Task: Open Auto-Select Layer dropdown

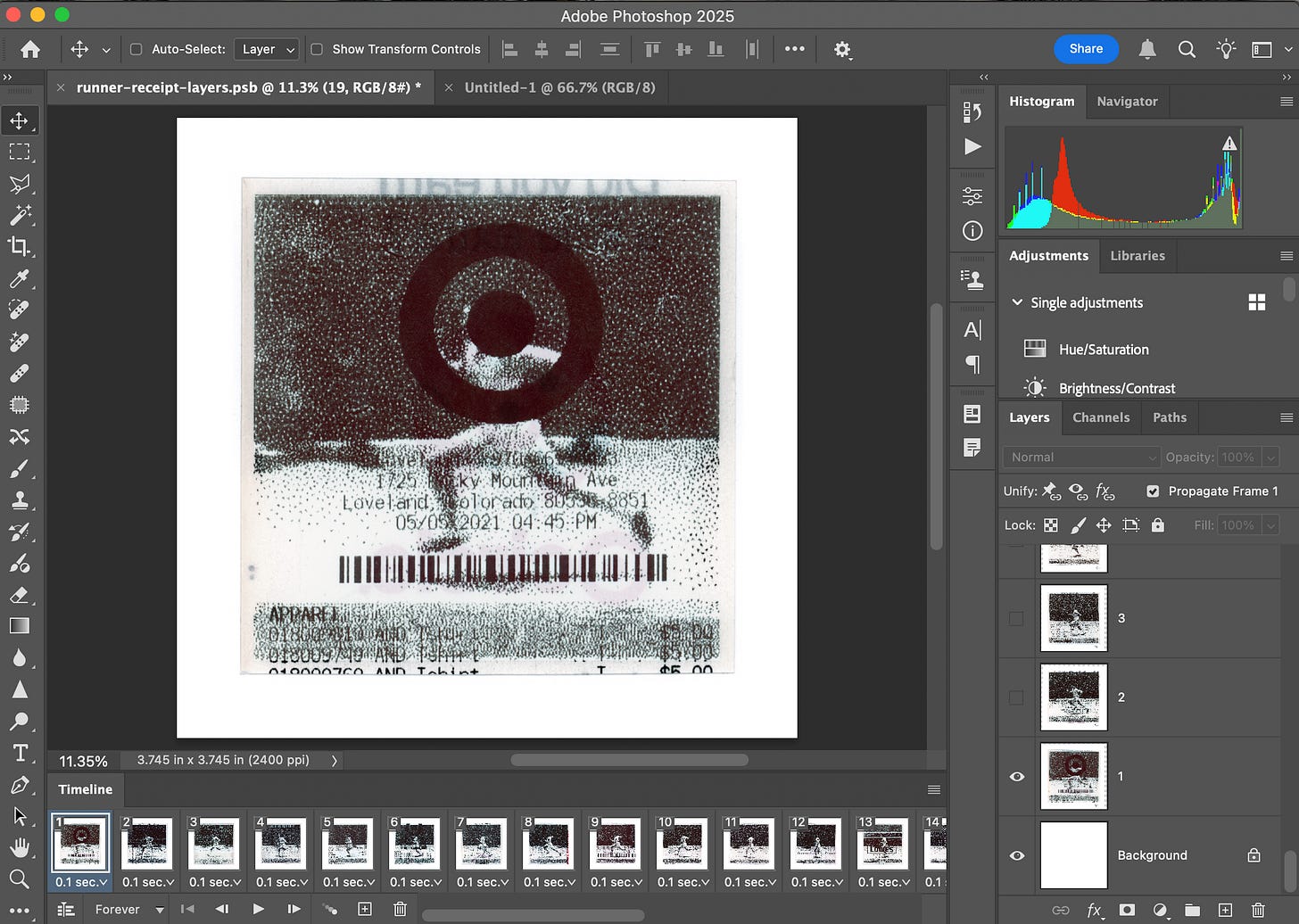Action: (266, 49)
